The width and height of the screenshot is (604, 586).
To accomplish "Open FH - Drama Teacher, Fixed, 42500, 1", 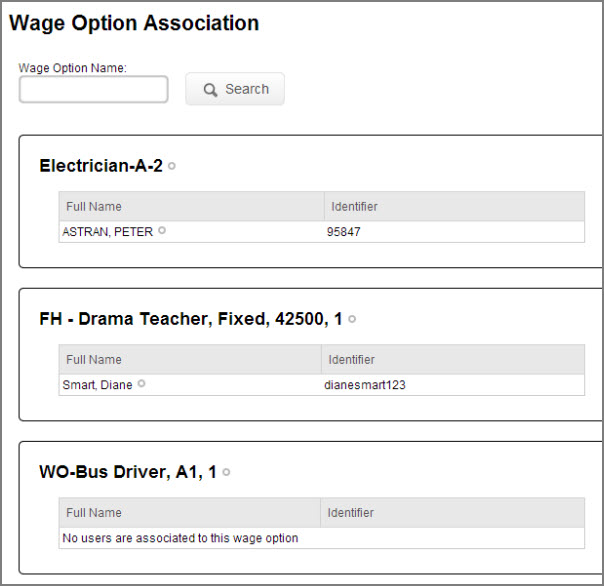I will coord(190,319).
